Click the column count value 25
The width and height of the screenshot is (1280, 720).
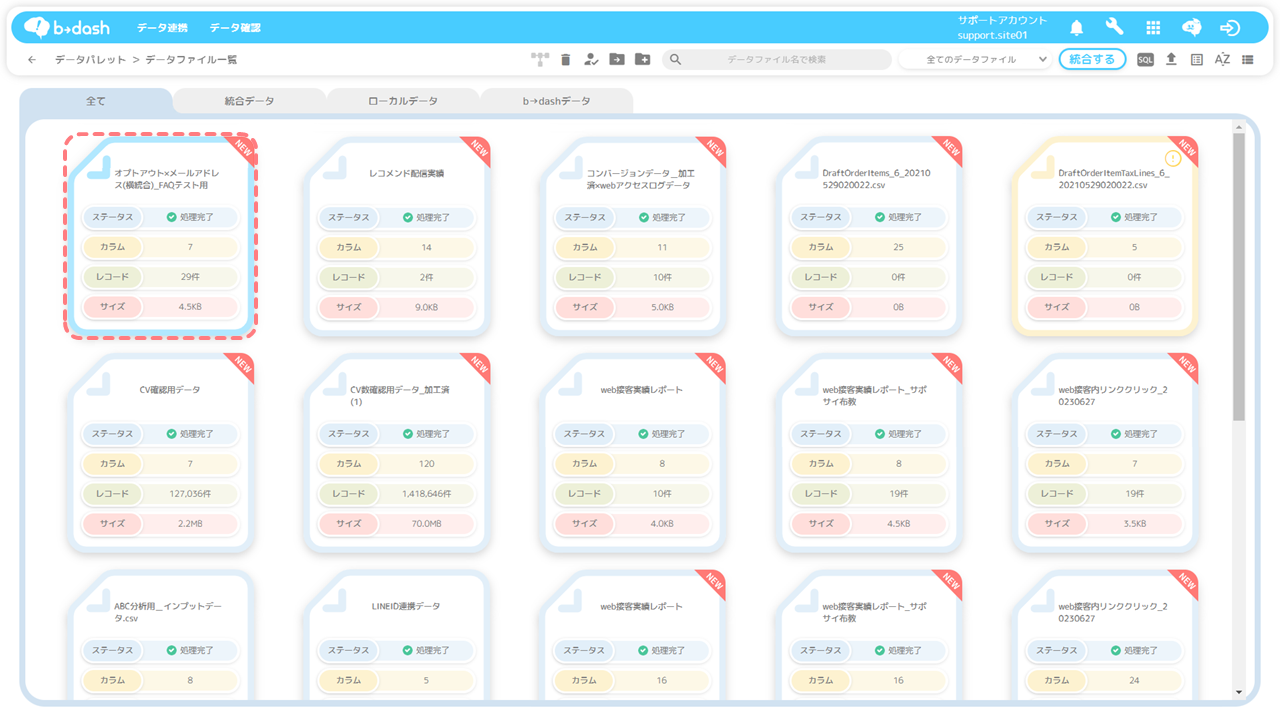pyautogui.click(x=898, y=247)
